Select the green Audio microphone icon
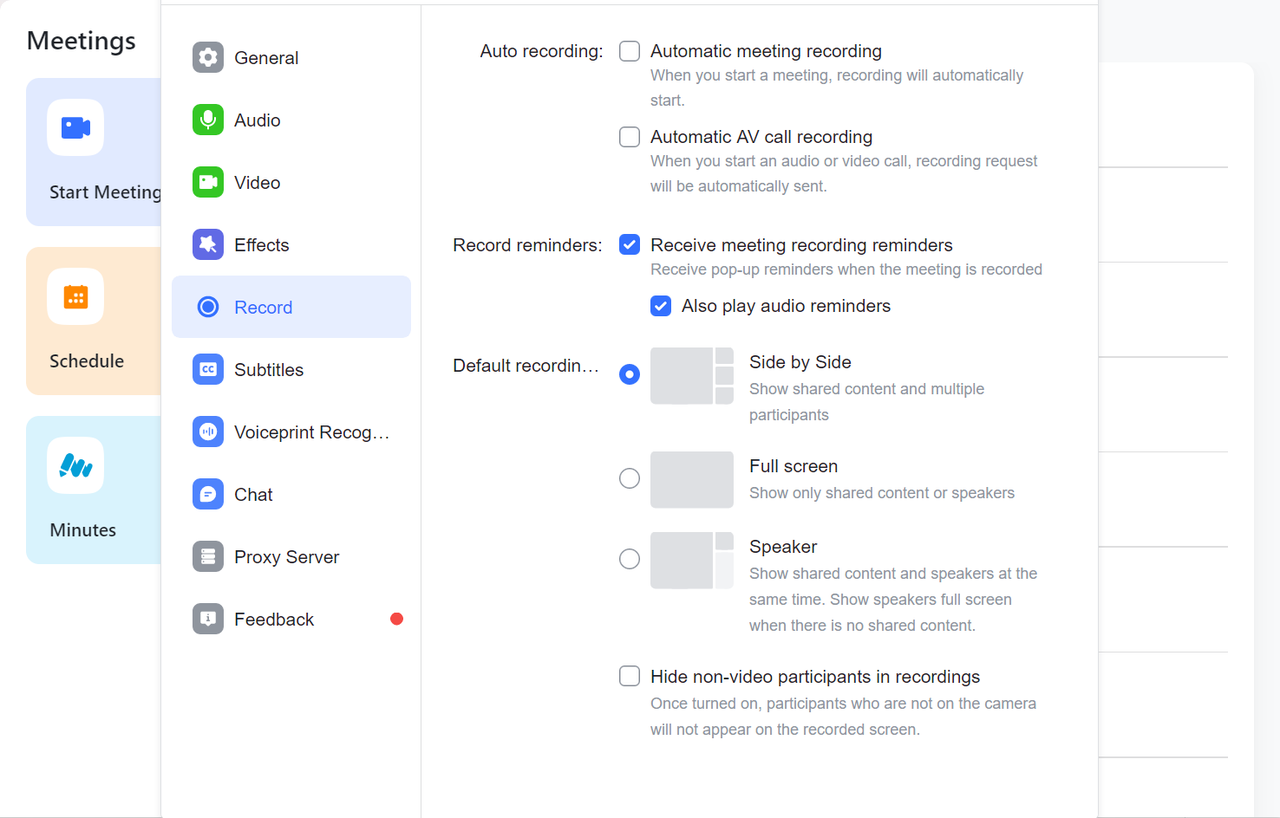The height and width of the screenshot is (818, 1280). click(208, 120)
